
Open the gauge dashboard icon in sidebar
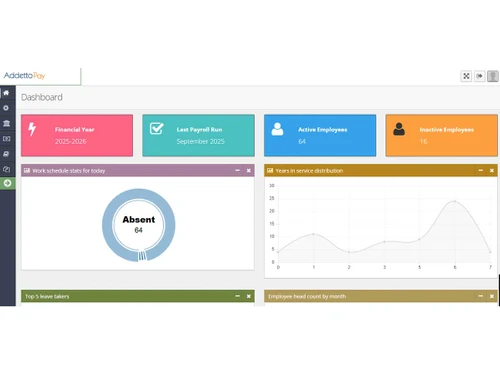point(6,169)
